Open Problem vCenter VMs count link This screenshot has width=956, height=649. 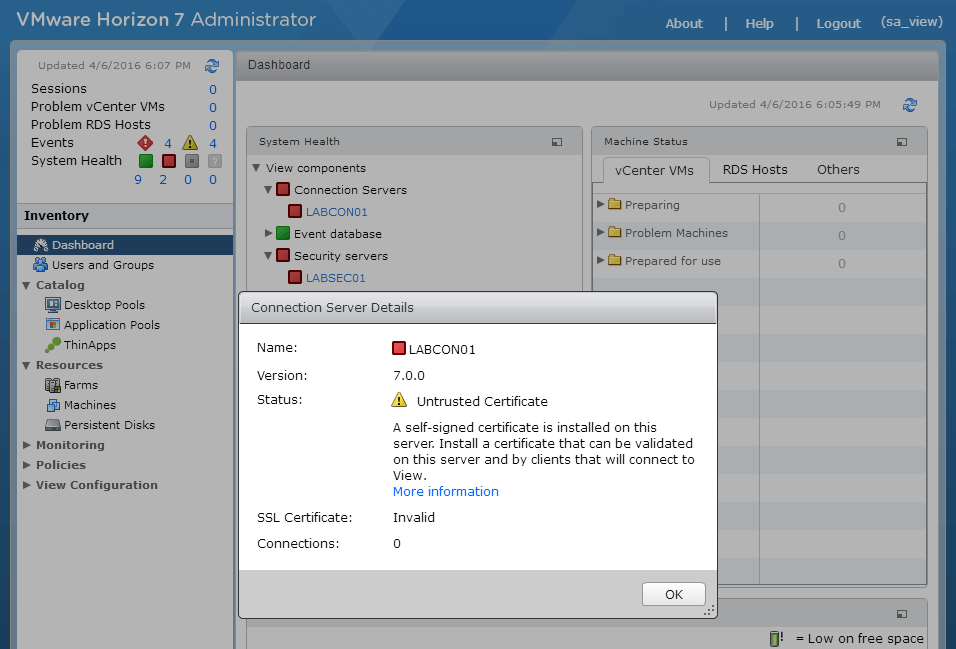coord(213,107)
